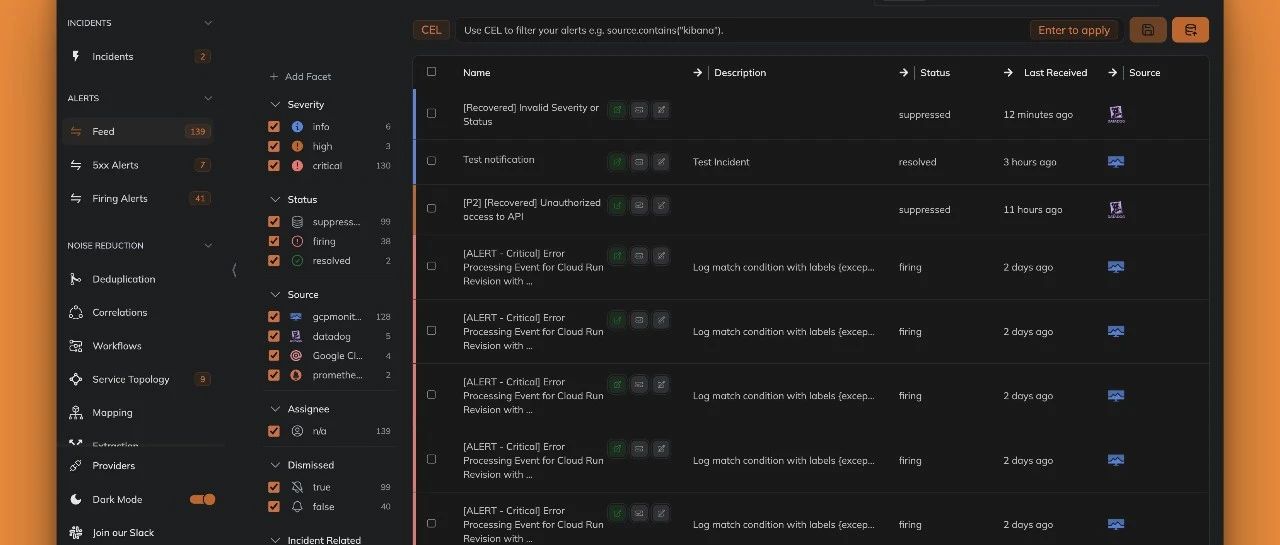
Task: Uncheck the resolved status filter
Action: click(x=274, y=261)
